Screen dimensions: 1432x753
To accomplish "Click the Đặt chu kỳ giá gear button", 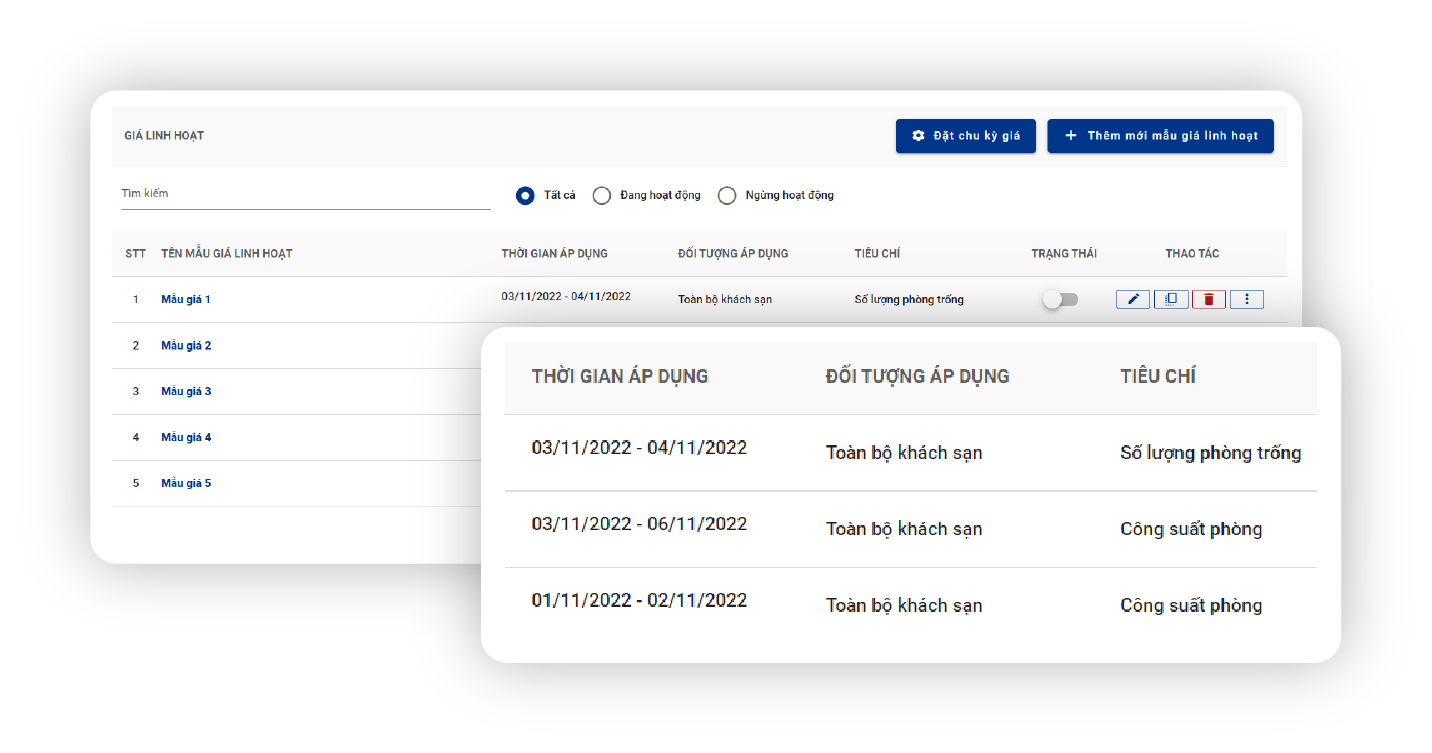I will 965,136.
